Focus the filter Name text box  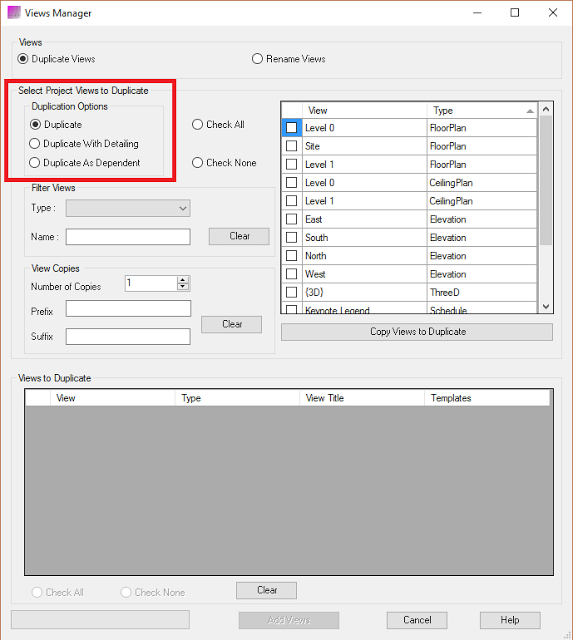click(128, 237)
